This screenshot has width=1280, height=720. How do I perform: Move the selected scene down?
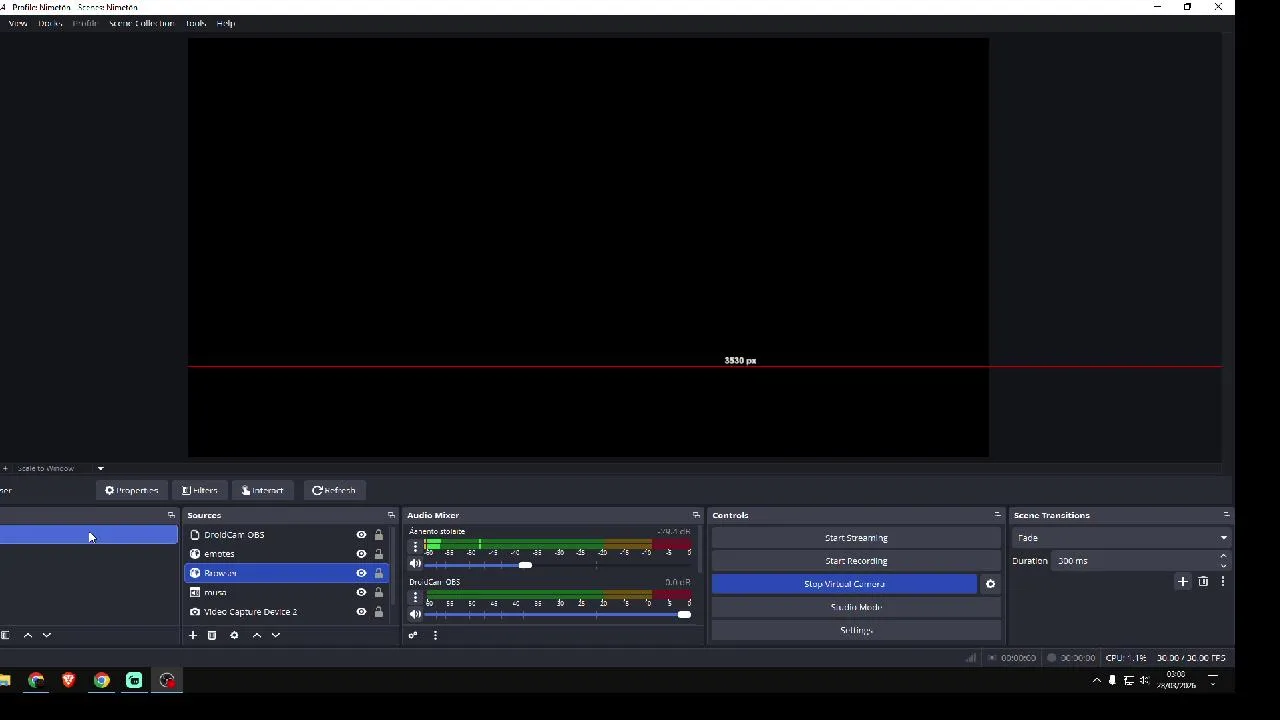[x=46, y=635]
